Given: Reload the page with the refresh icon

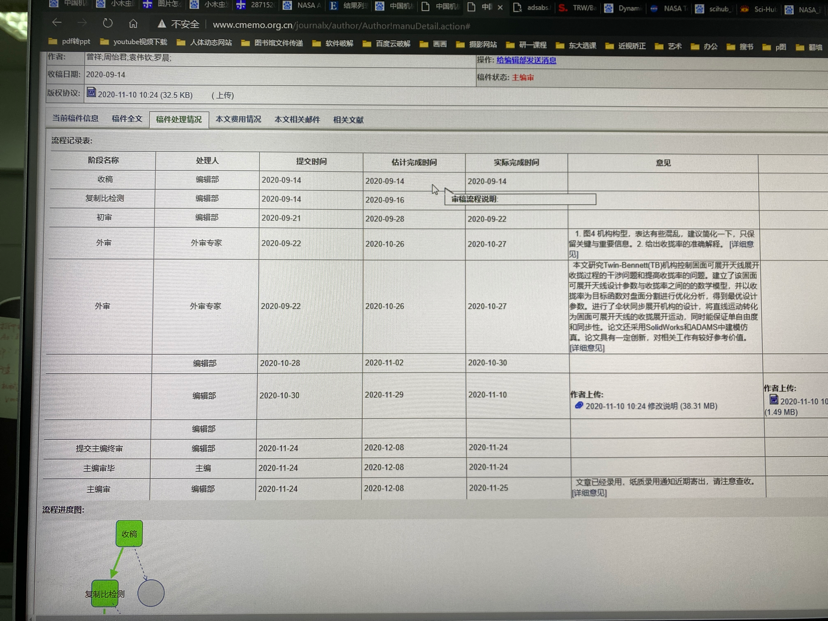Looking at the screenshot, I should (108, 23).
